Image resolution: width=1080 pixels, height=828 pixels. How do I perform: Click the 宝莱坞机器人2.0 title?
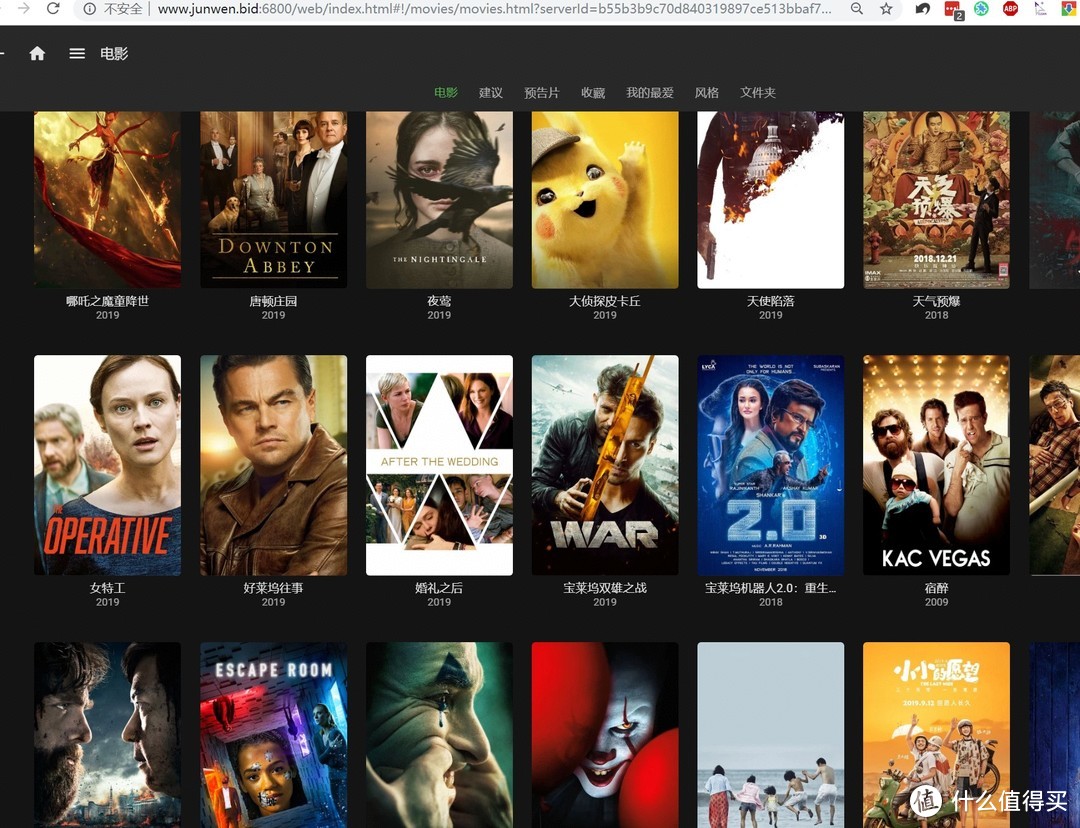pos(771,588)
